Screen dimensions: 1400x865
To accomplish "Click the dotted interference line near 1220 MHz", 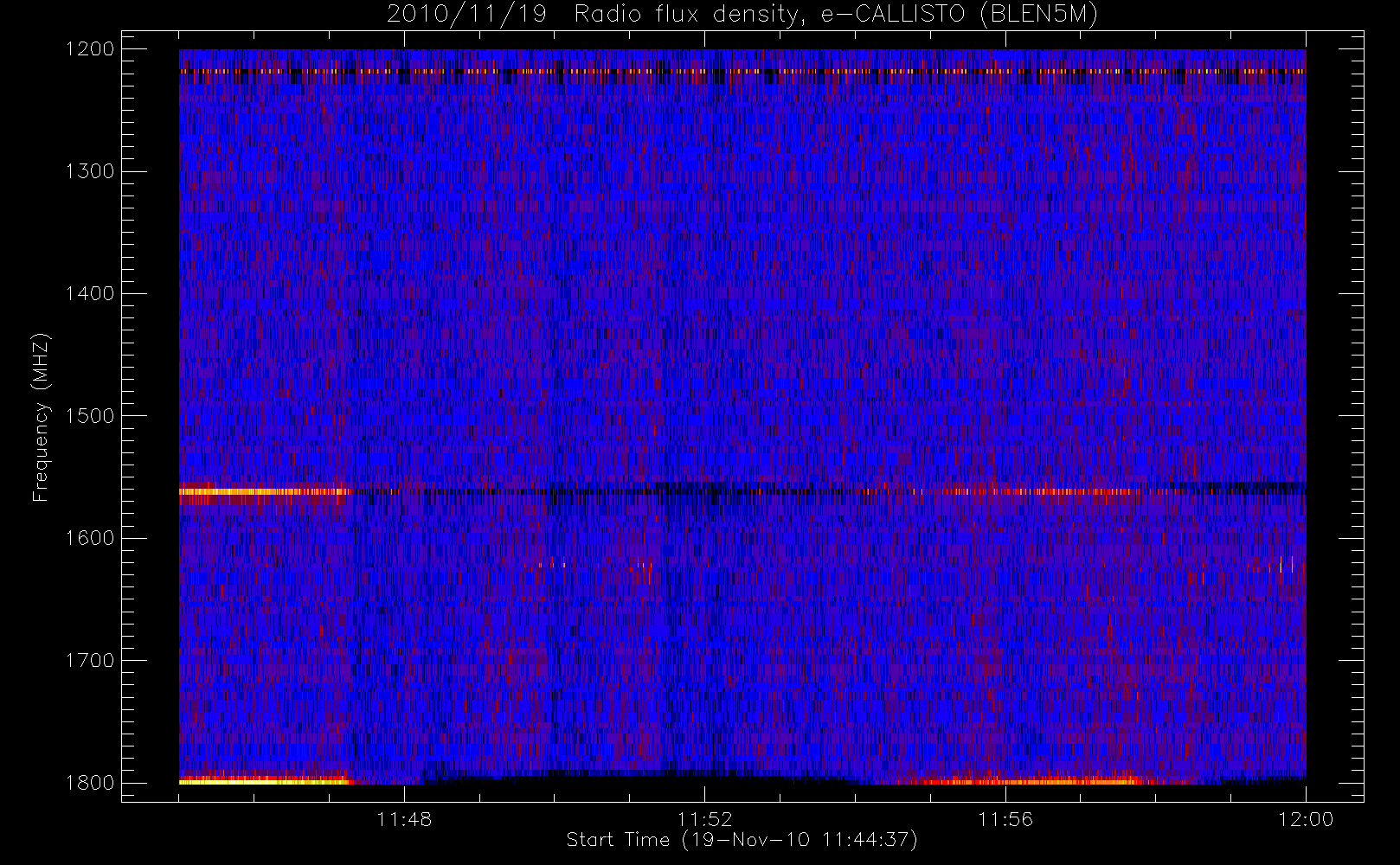I will pos(742,71).
